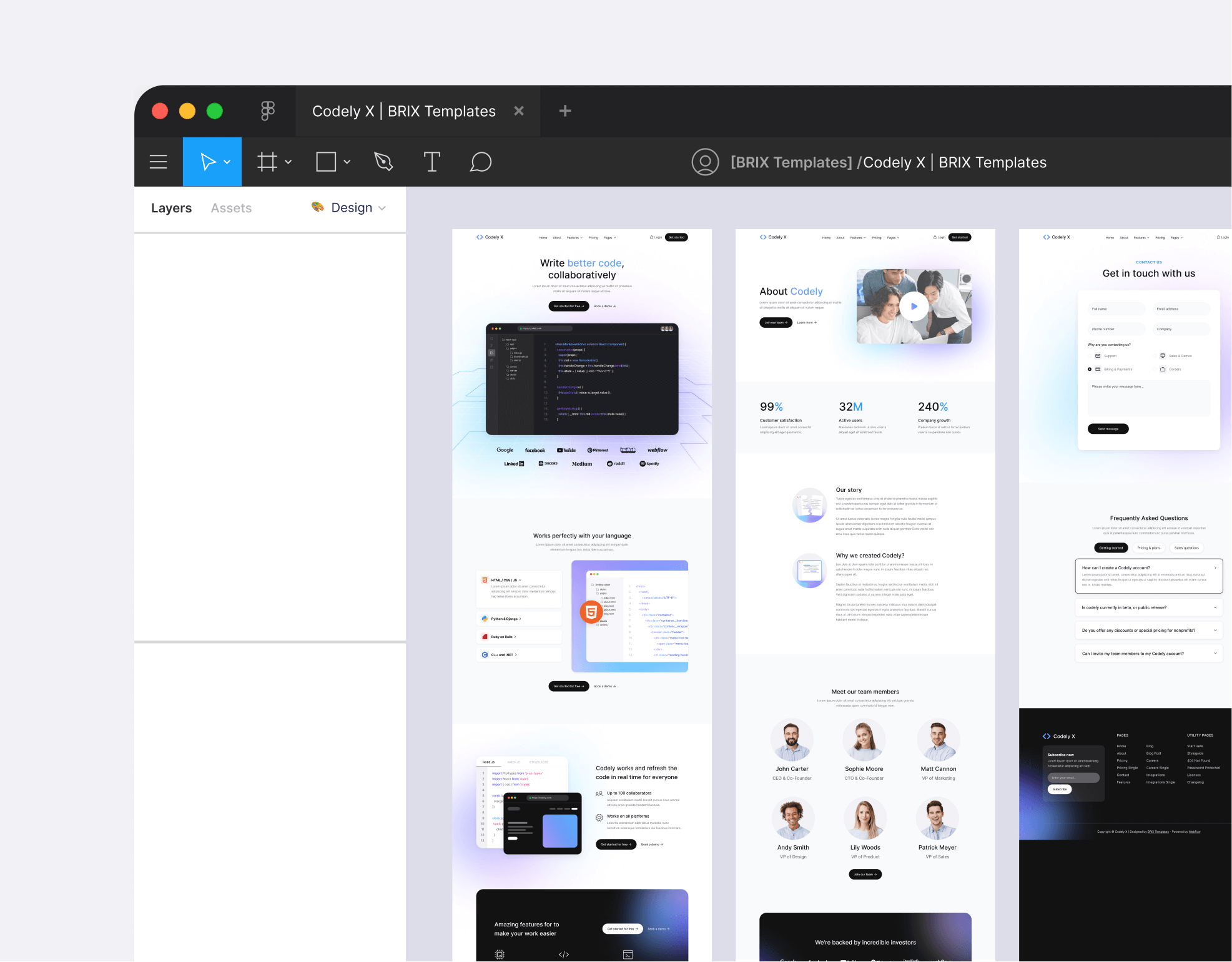Click the Codely X logo in the homepage frame
Screen dimensions: 1232x962
pyautogui.click(x=490, y=237)
